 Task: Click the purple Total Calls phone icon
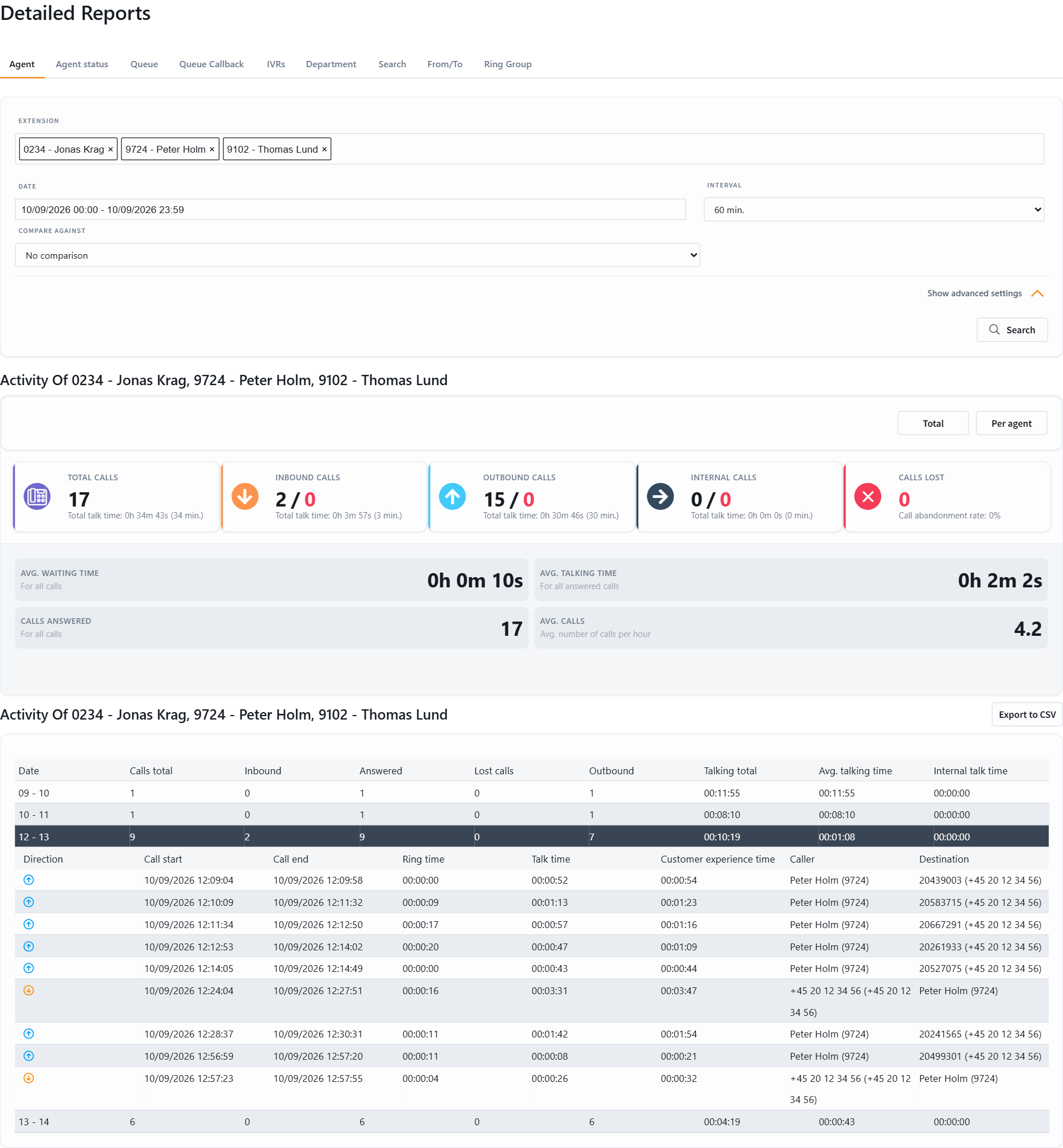37,497
